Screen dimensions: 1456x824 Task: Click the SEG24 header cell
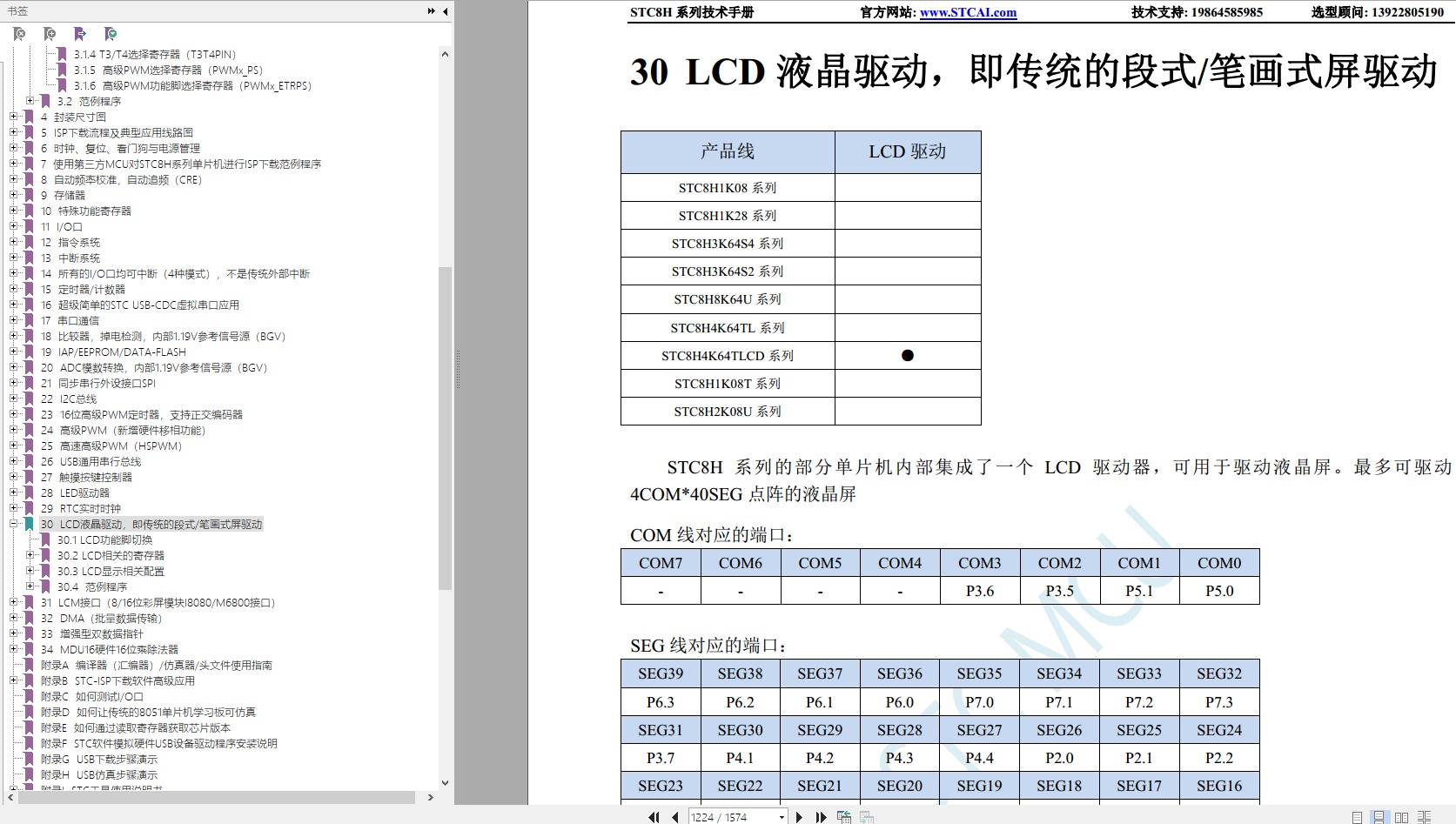click(x=1219, y=730)
